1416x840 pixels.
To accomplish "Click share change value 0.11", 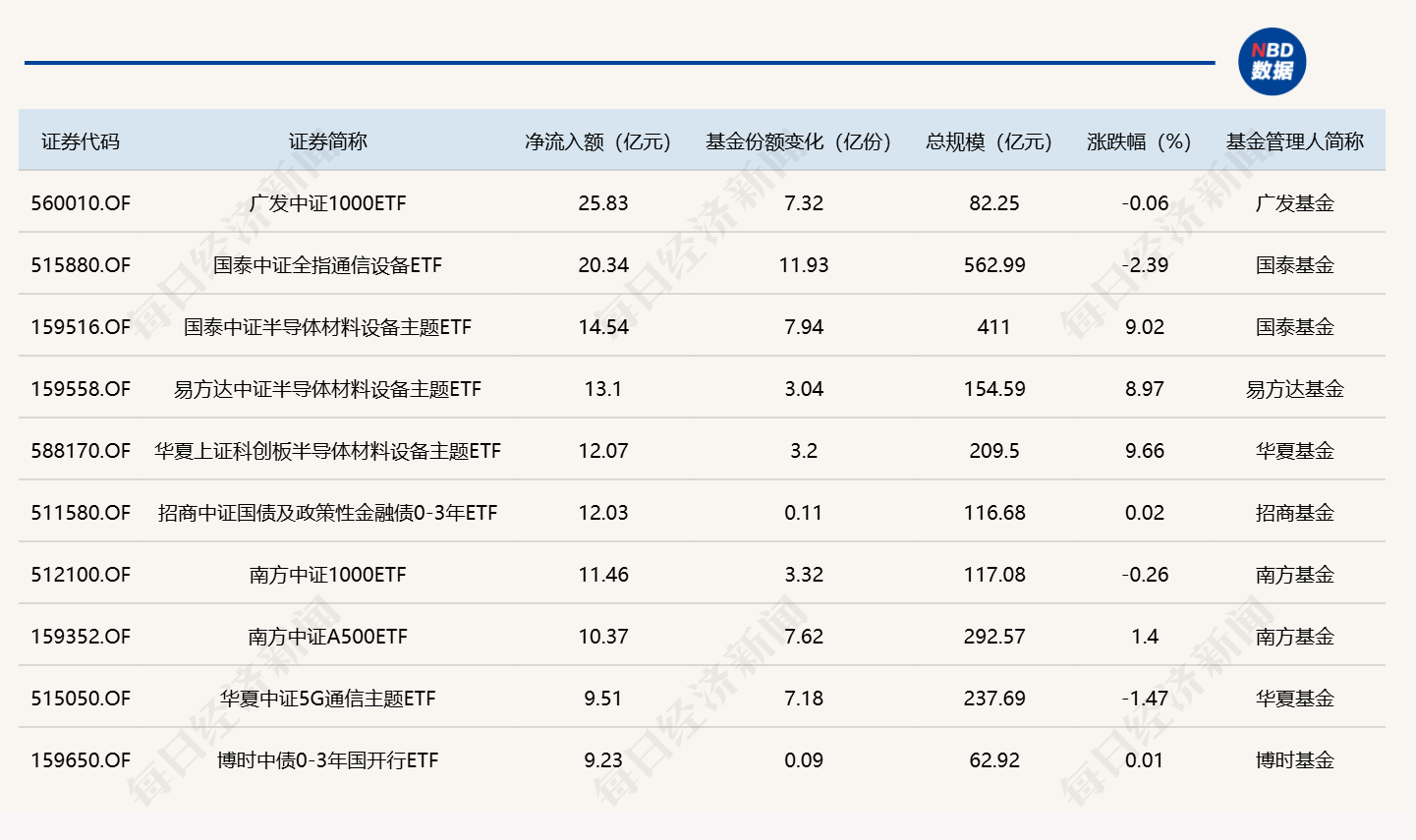I will point(804,513).
